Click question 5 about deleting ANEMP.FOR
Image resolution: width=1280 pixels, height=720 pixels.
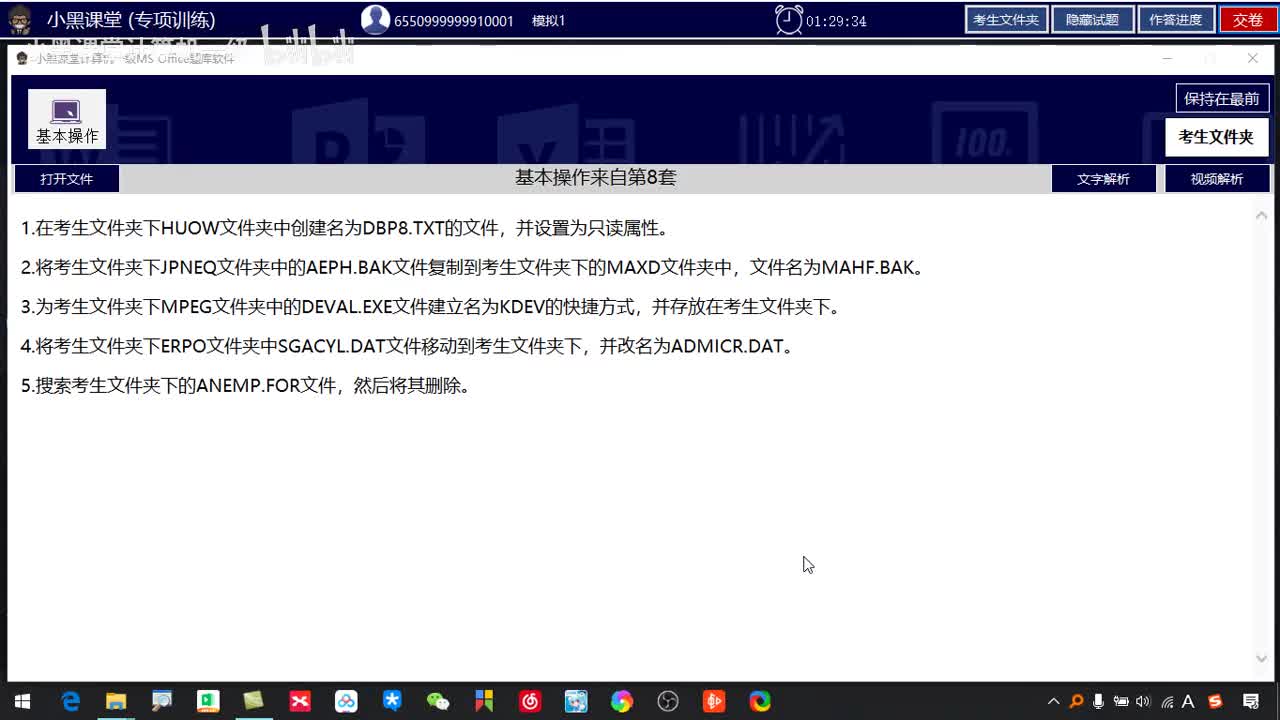coord(246,386)
